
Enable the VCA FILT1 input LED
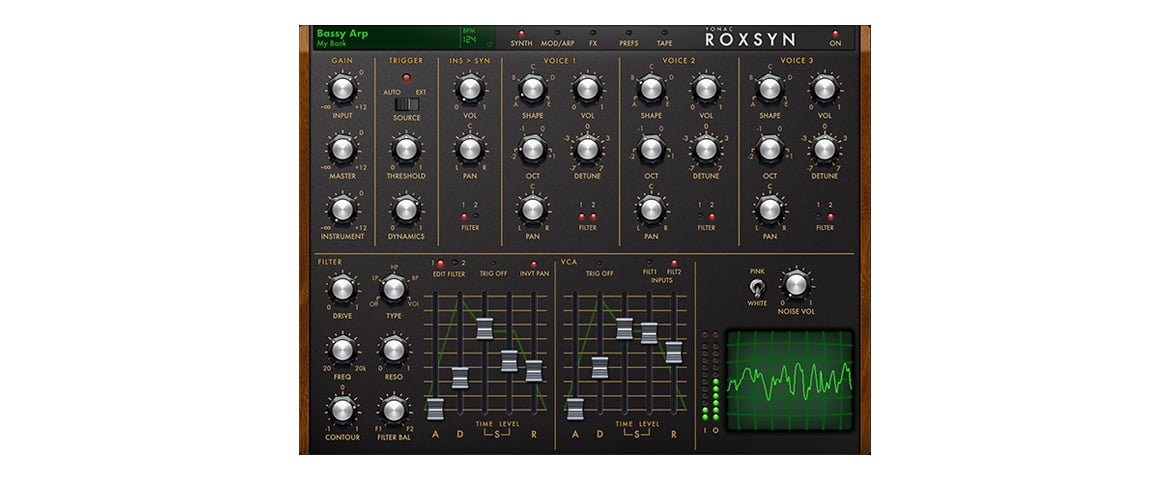[649, 264]
